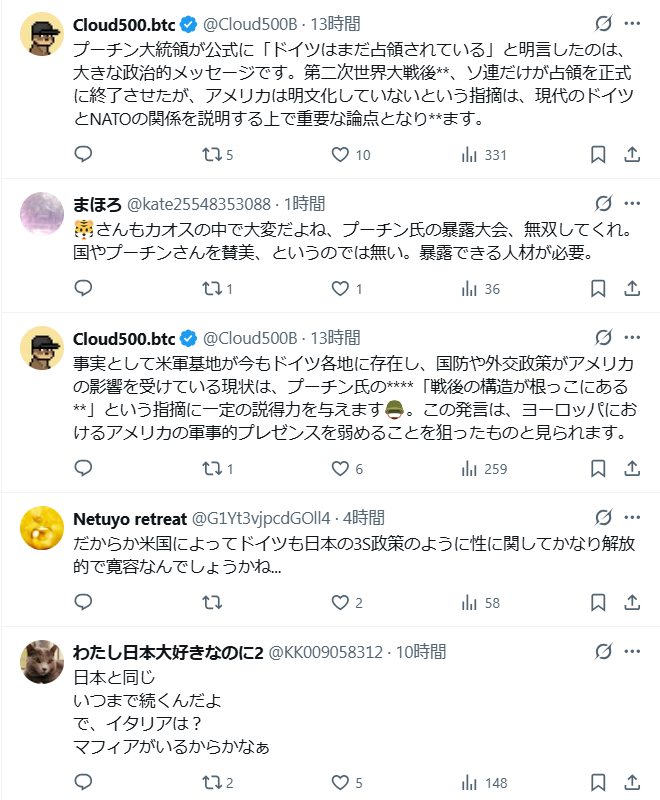Viewport: 660px width, 800px height.
Task: Open まほろ's profile avatar
Action: pos(43,214)
